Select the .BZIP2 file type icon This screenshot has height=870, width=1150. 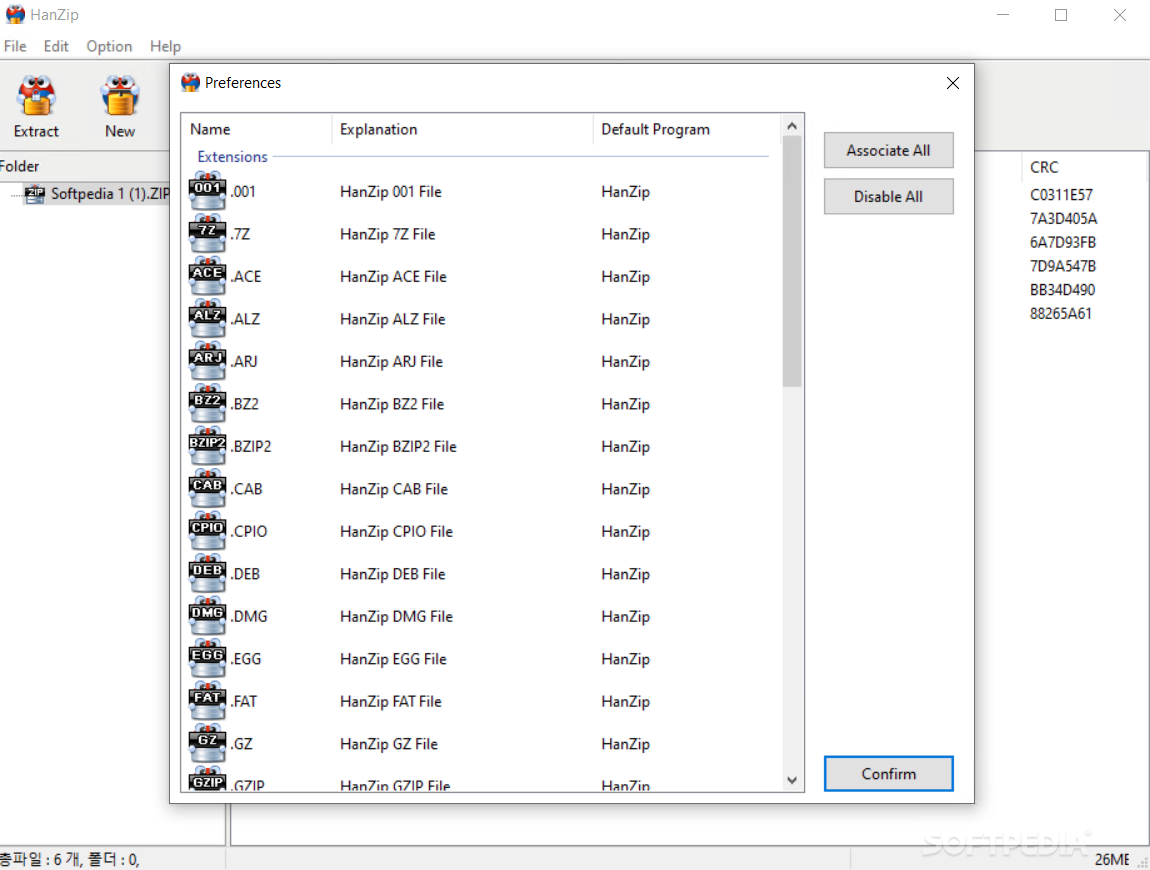click(208, 447)
